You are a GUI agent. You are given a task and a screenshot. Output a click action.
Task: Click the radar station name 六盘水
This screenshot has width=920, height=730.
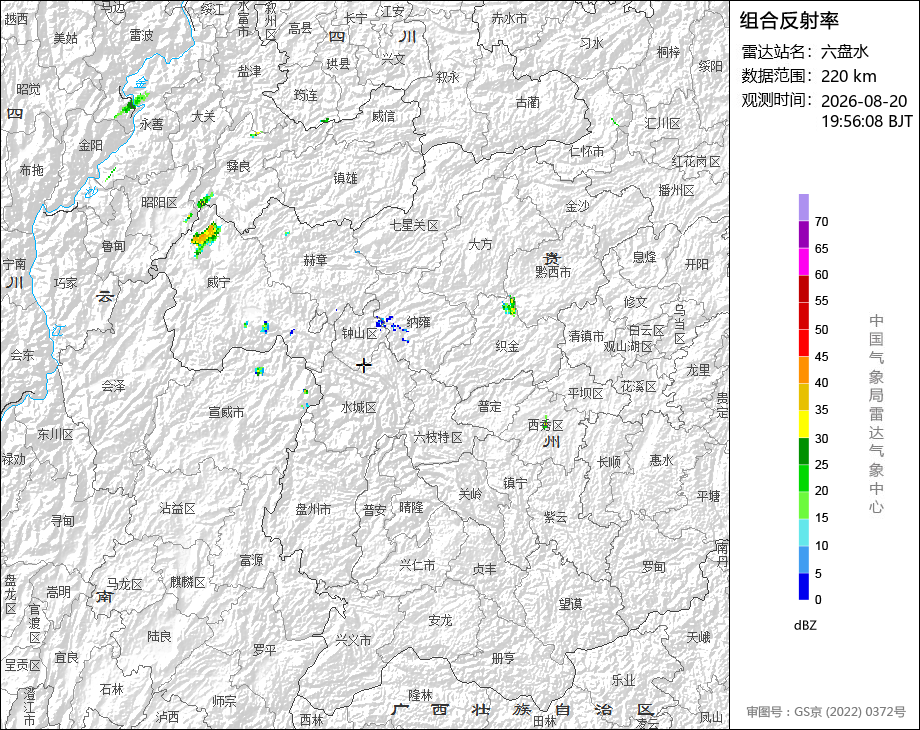click(844, 52)
